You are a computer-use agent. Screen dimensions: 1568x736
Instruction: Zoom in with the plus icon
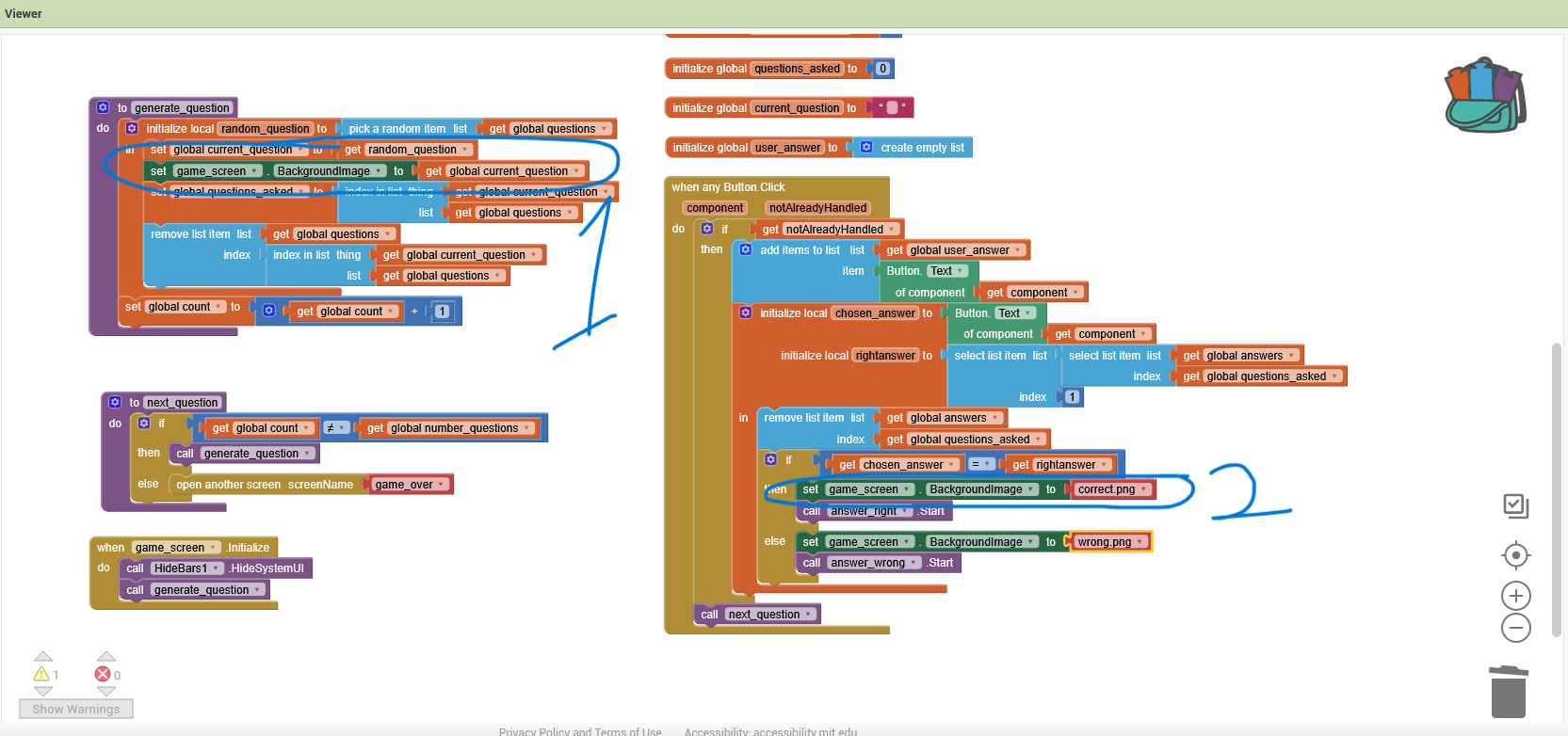pyautogui.click(x=1515, y=596)
